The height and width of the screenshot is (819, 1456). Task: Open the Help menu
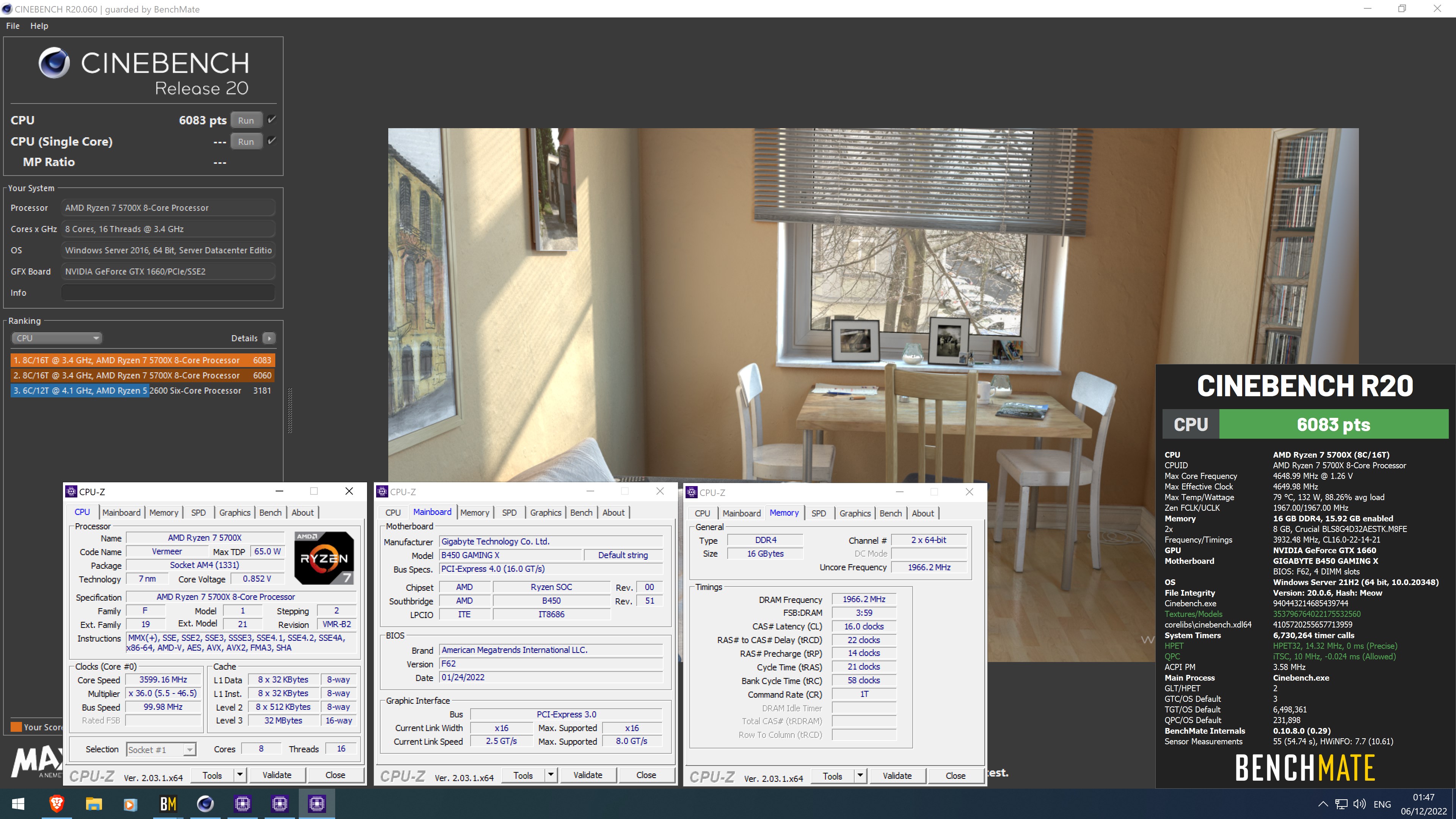click(39, 25)
